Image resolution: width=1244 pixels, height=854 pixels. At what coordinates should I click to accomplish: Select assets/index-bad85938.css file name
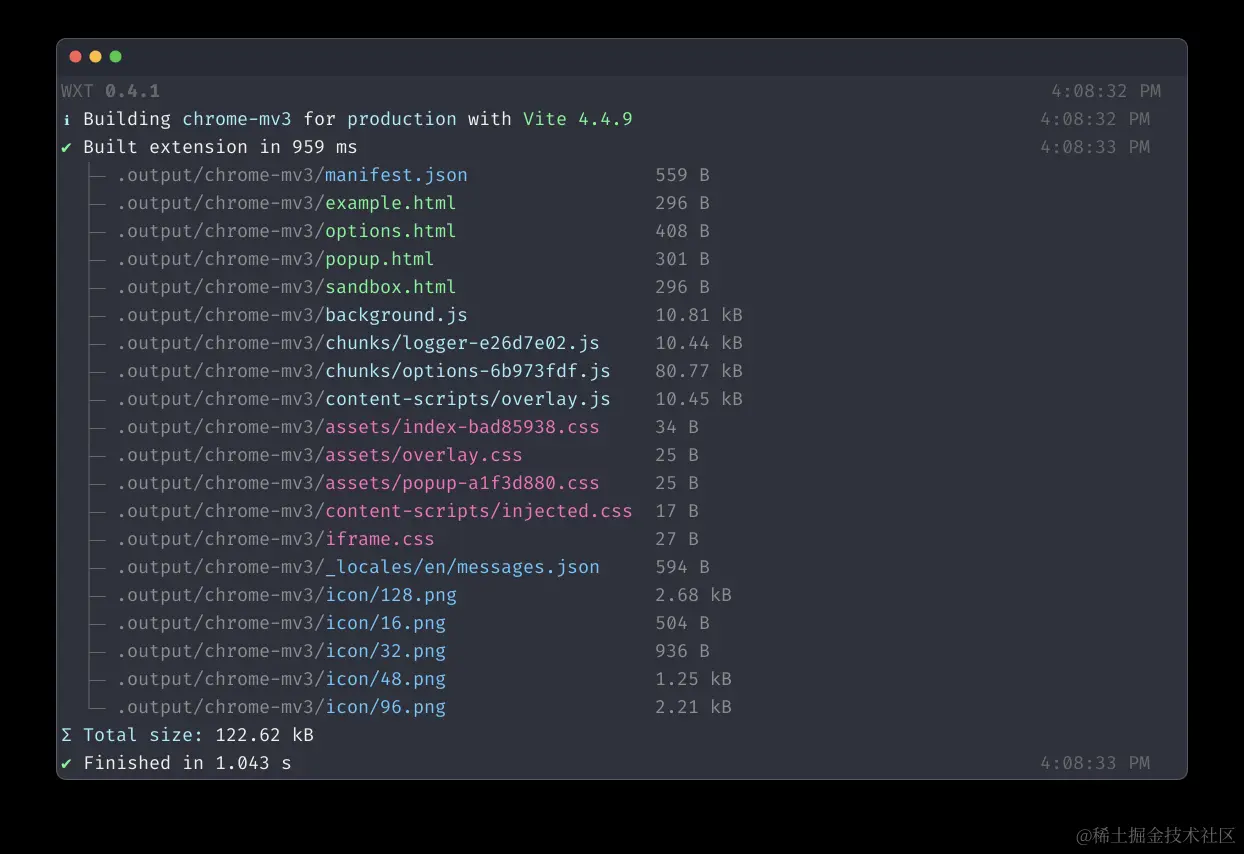click(462, 427)
